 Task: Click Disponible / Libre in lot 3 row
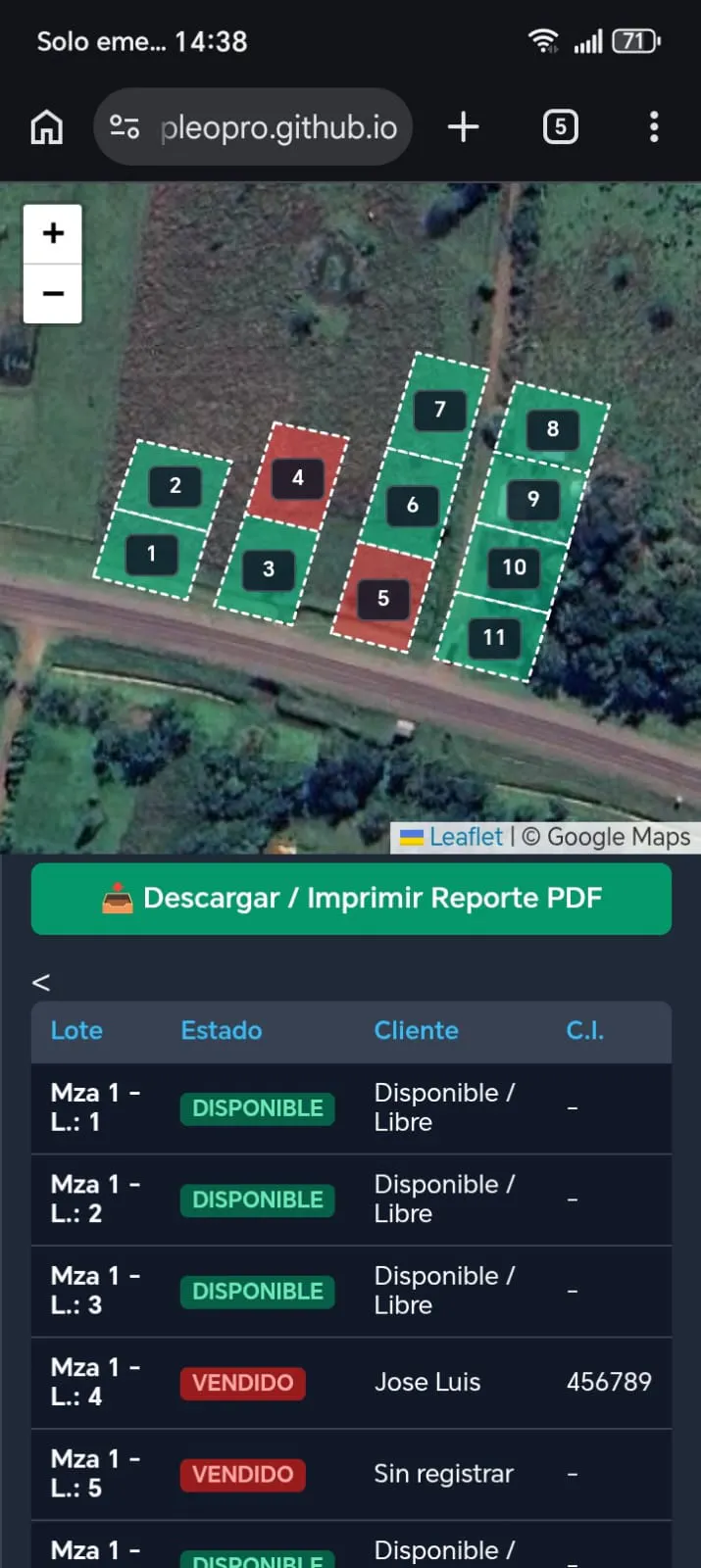(444, 1291)
